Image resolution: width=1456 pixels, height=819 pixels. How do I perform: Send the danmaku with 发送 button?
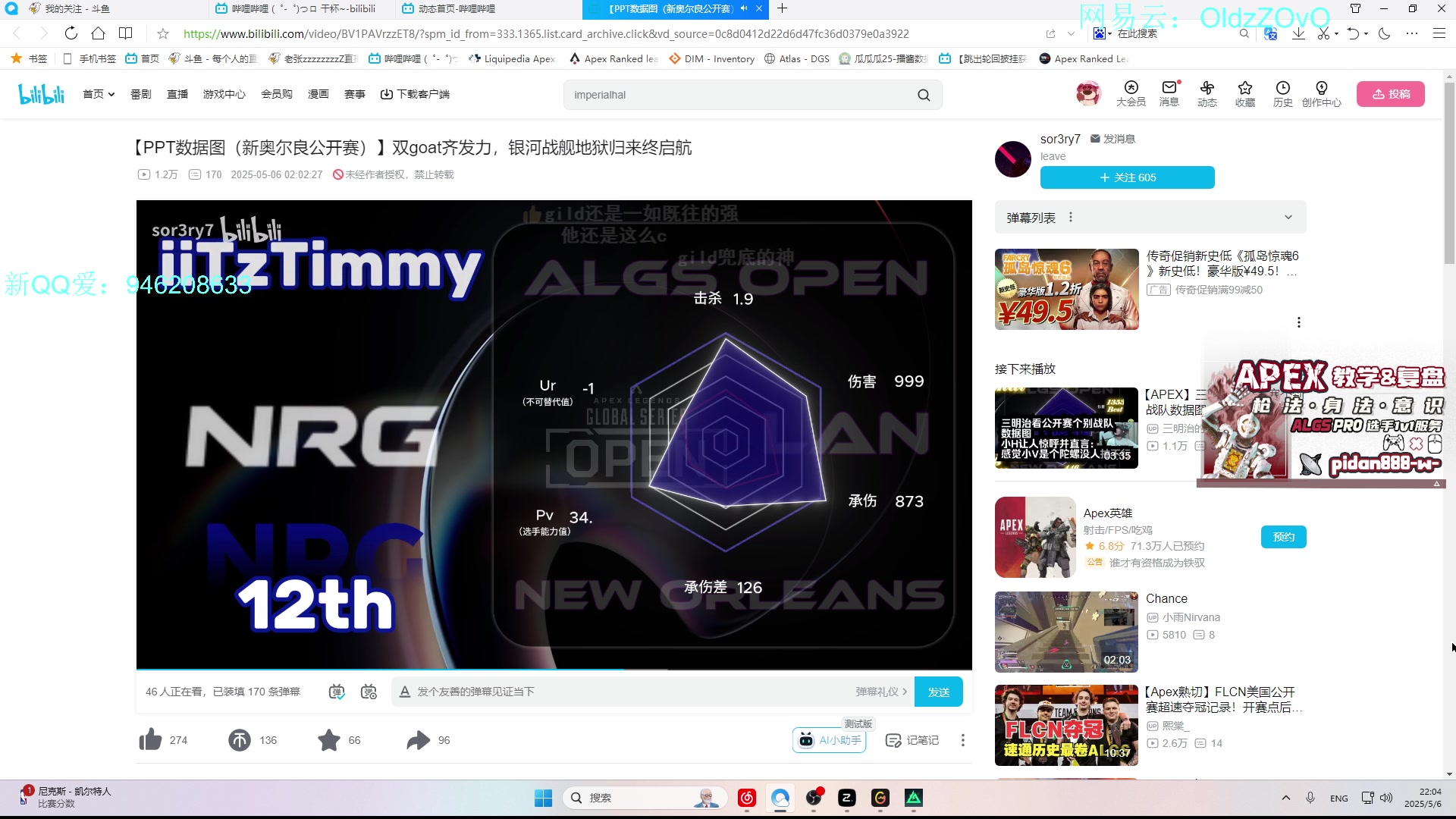[x=939, y=692]
